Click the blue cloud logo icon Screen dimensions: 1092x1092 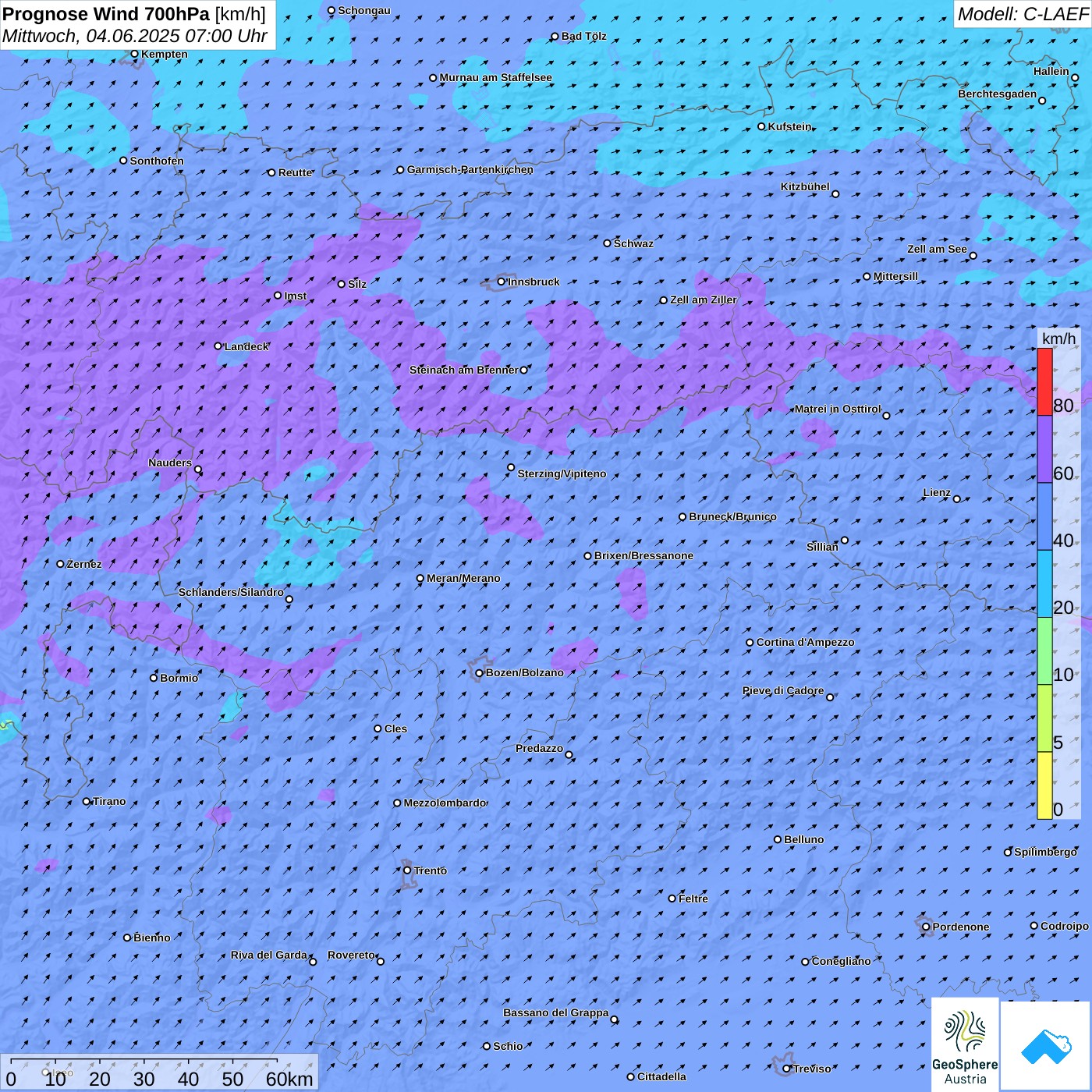[1046, 1046]
